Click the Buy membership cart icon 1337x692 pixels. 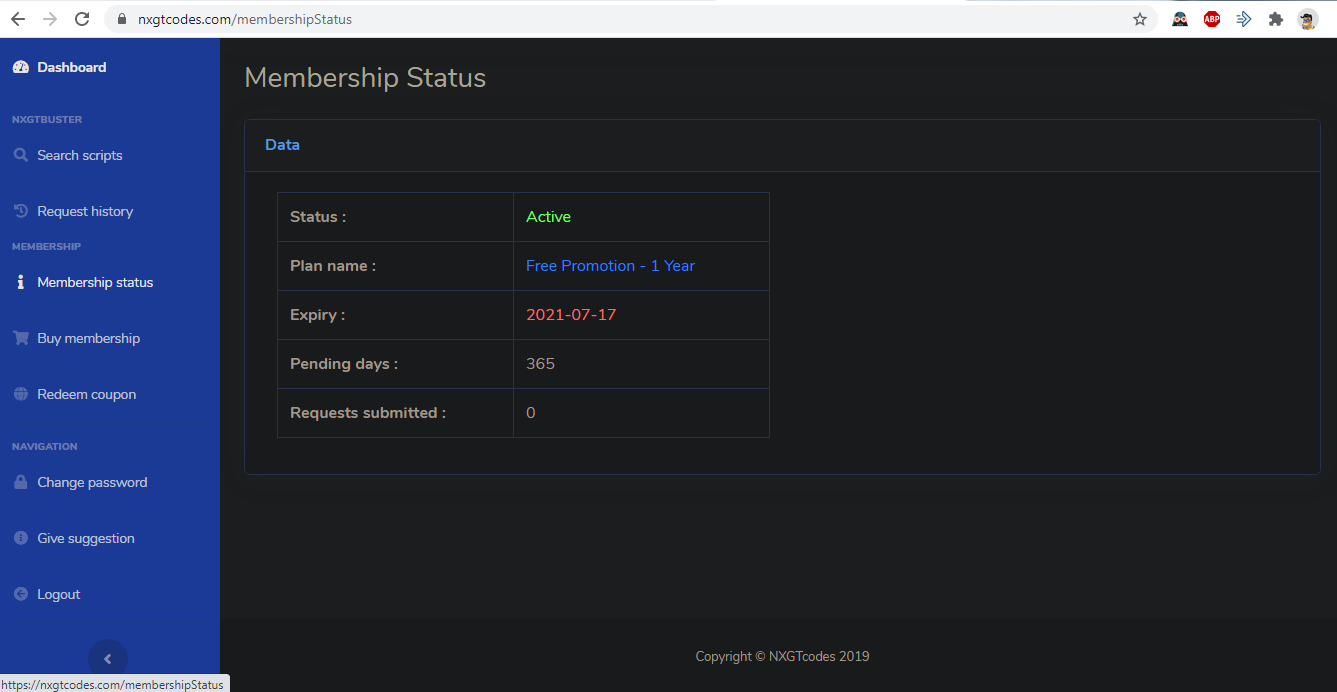[20, 338]
